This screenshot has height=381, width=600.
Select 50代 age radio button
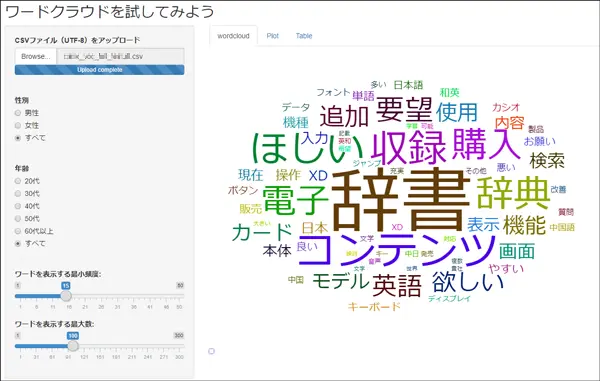(x=18, y=218)
